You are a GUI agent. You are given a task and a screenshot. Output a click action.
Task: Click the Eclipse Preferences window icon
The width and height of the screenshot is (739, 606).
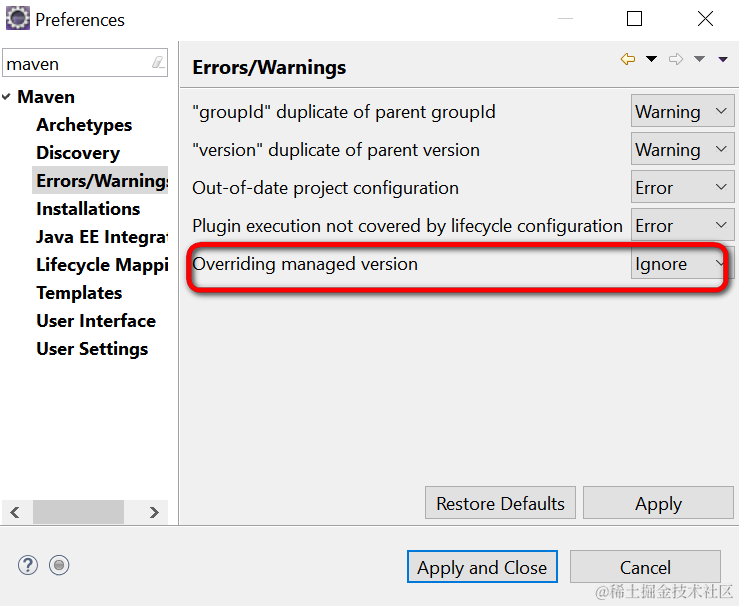[17, 19]
